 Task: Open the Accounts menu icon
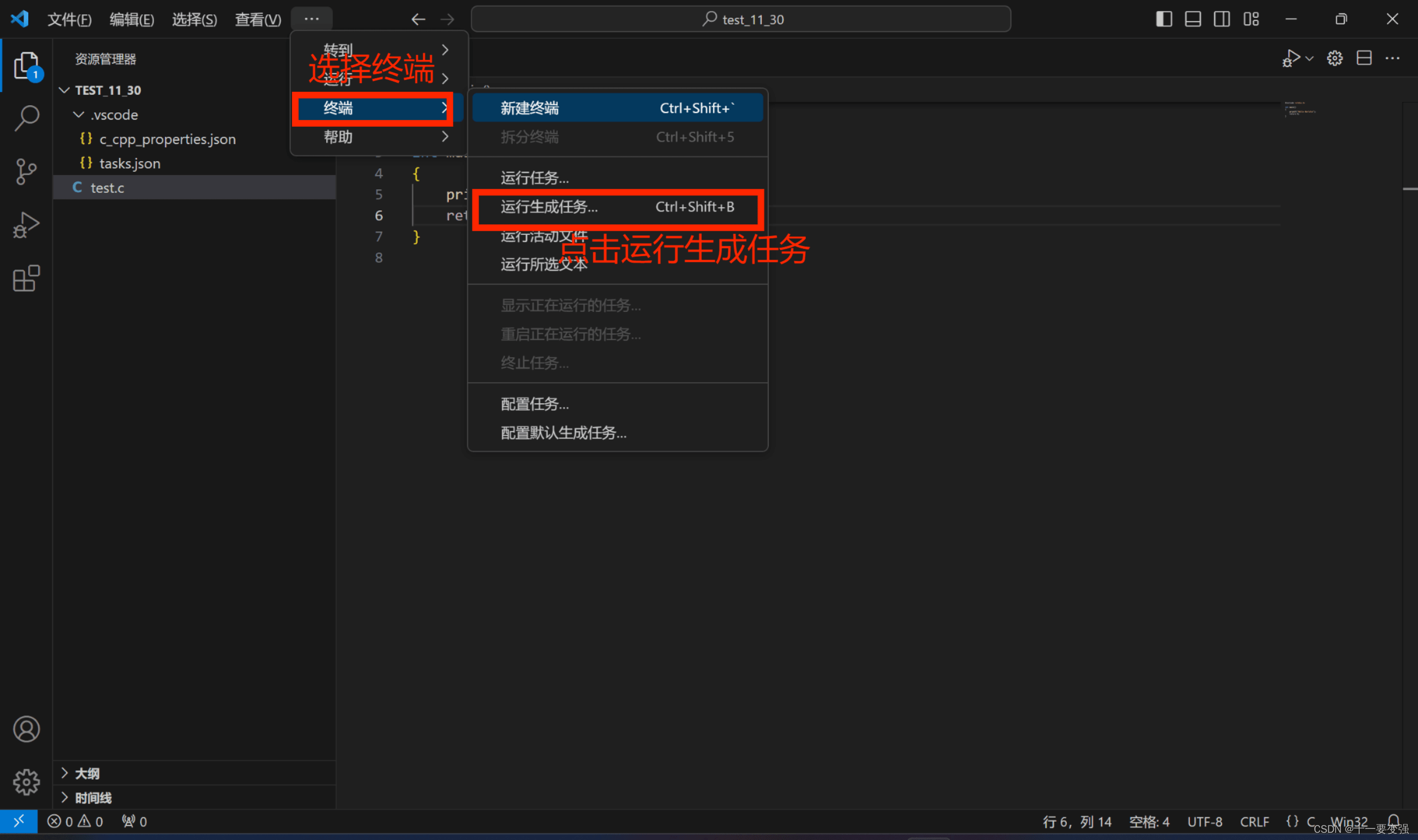(x=26, y=729)
